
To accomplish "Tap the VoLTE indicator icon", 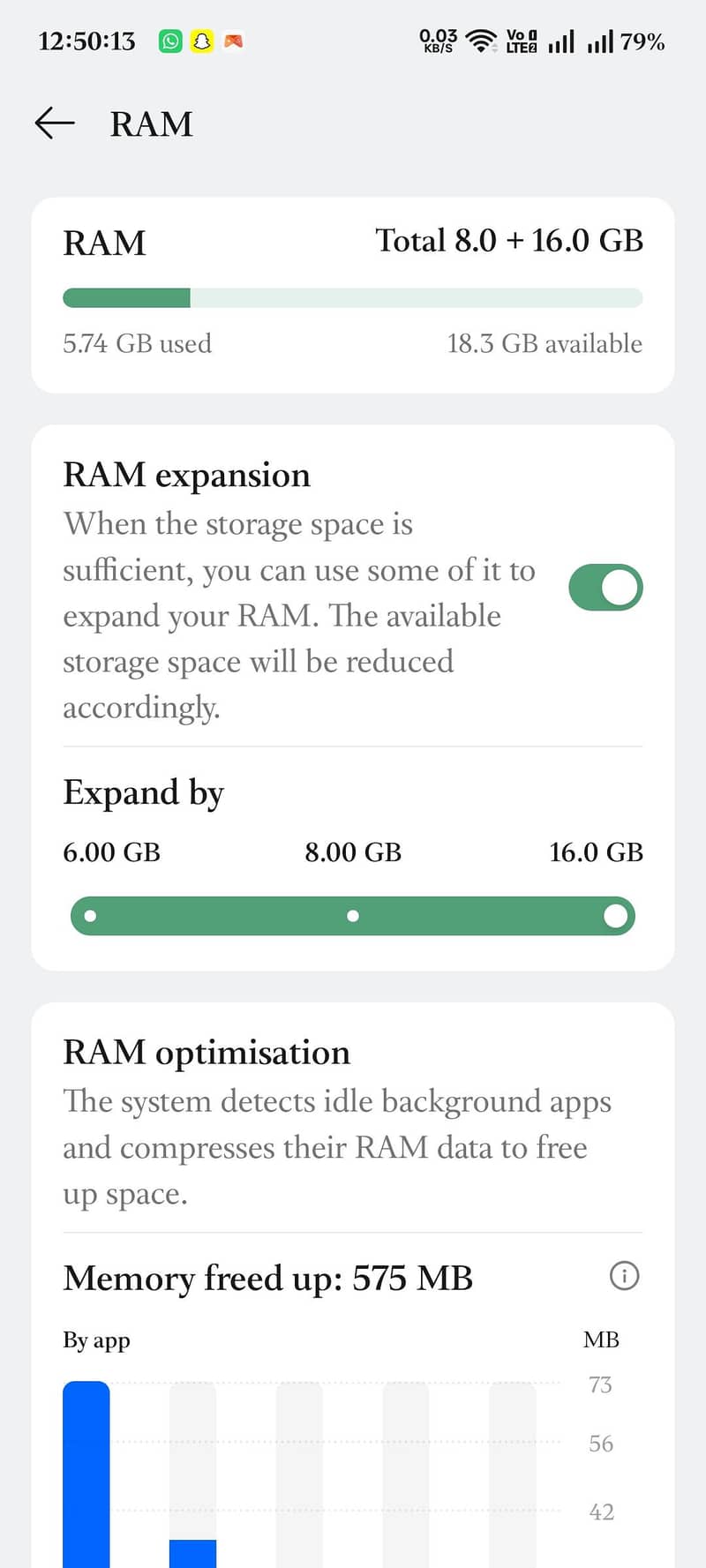I will [521, 39].
